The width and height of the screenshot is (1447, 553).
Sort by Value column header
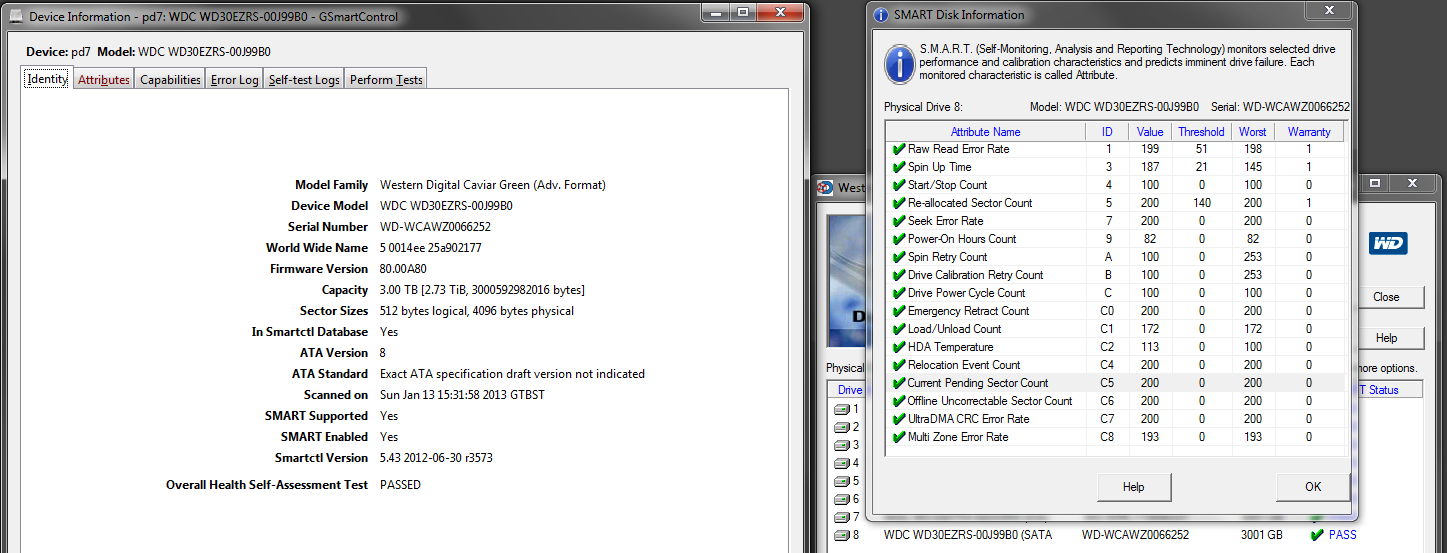(1150, 131)
